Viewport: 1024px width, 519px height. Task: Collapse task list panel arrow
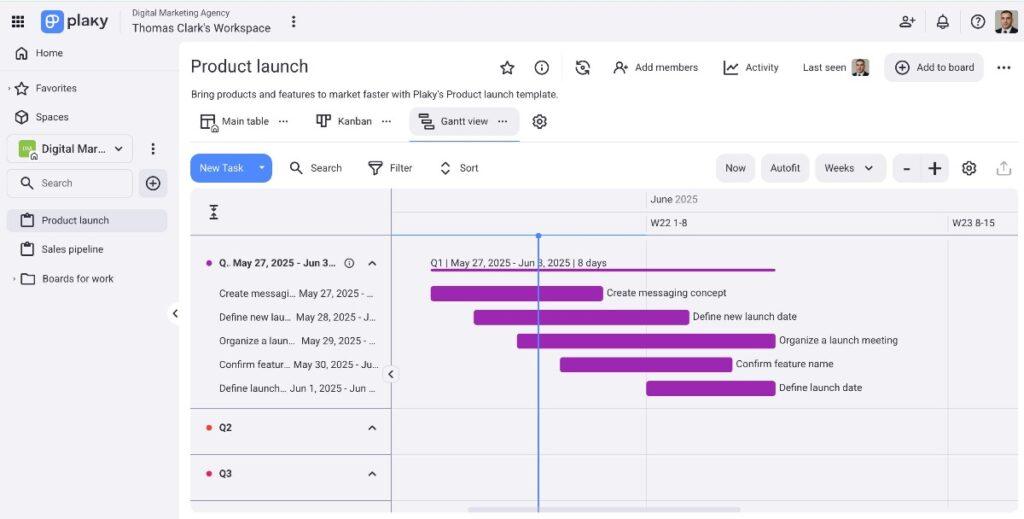tap(391, 374)
